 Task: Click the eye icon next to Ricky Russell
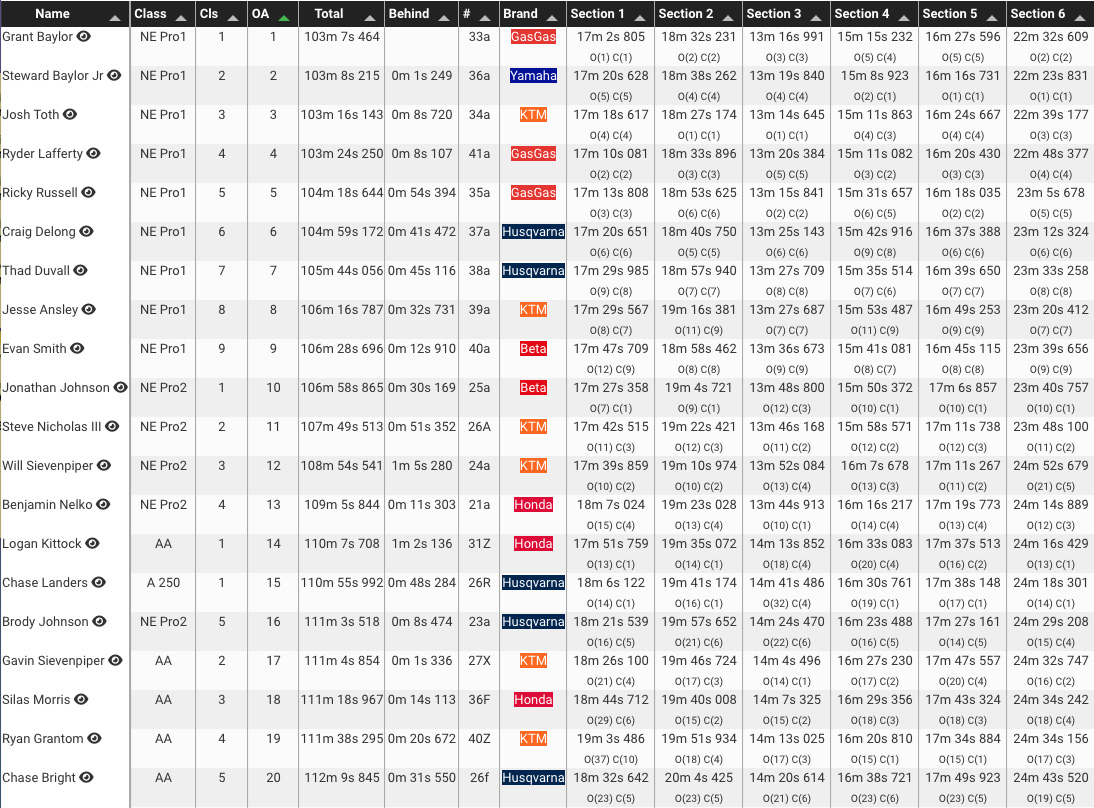(88, 193)
